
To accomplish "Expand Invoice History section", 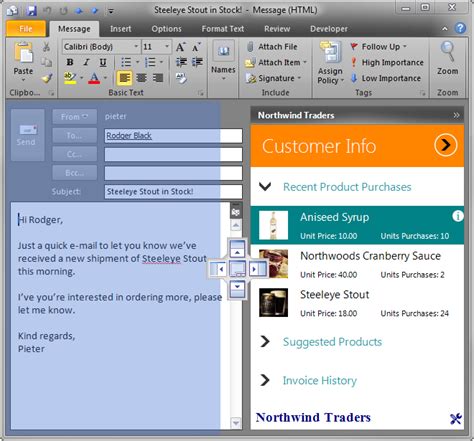I will 265,380.
